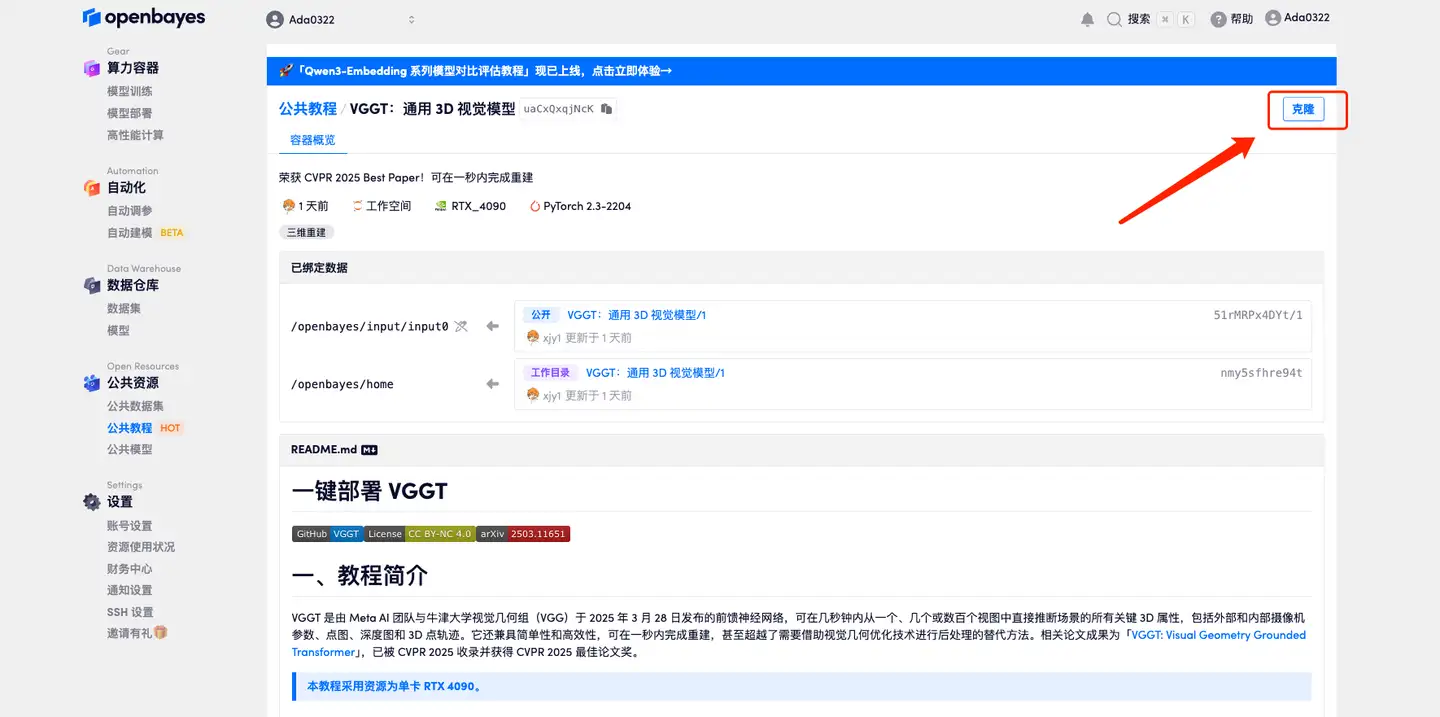Screen dimensions: 1440x717
Task: Click the 设置 Settings gear icon
Action: click(x=92, y=502)
